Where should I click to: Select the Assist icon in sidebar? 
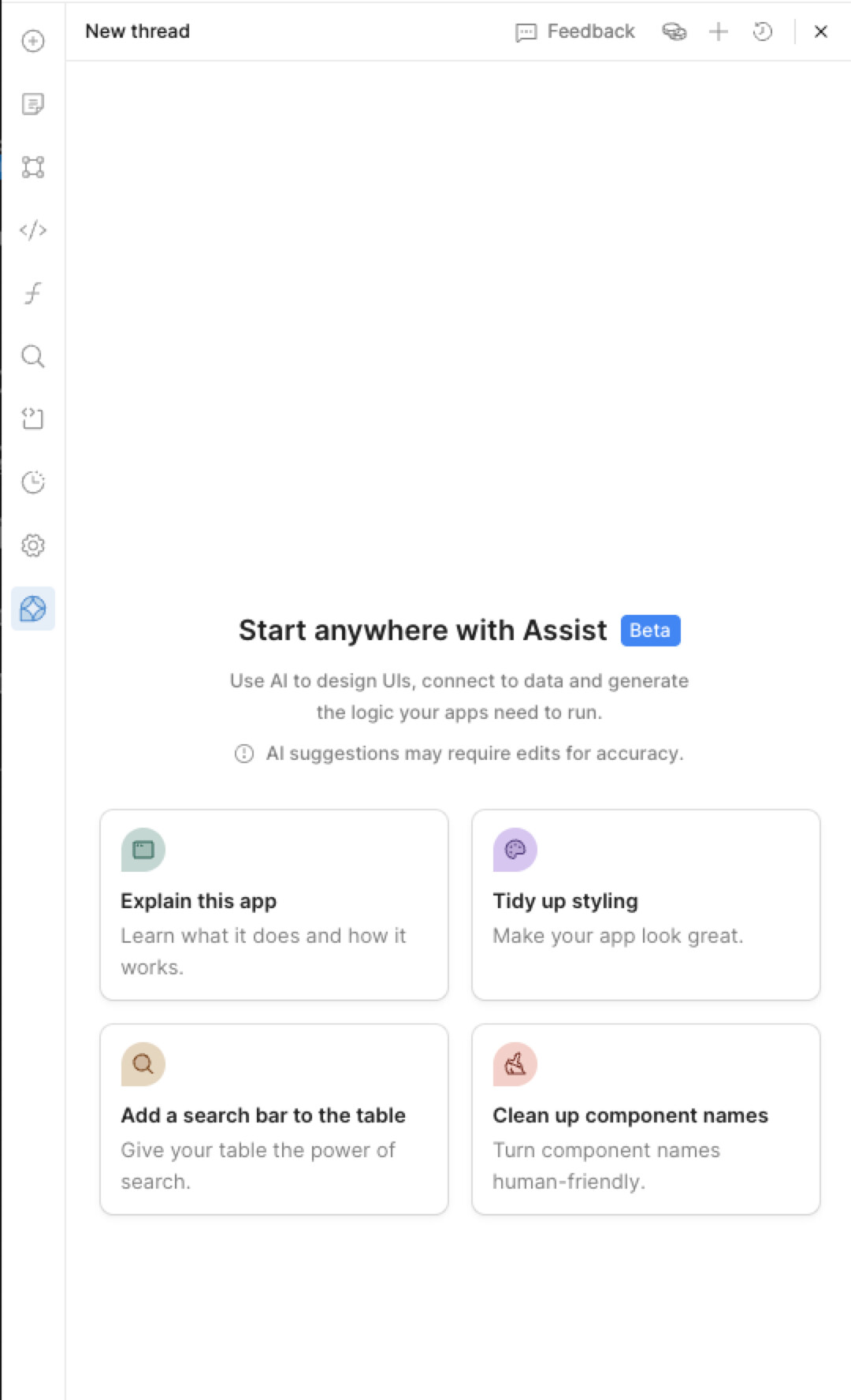(x=33, y=609)
